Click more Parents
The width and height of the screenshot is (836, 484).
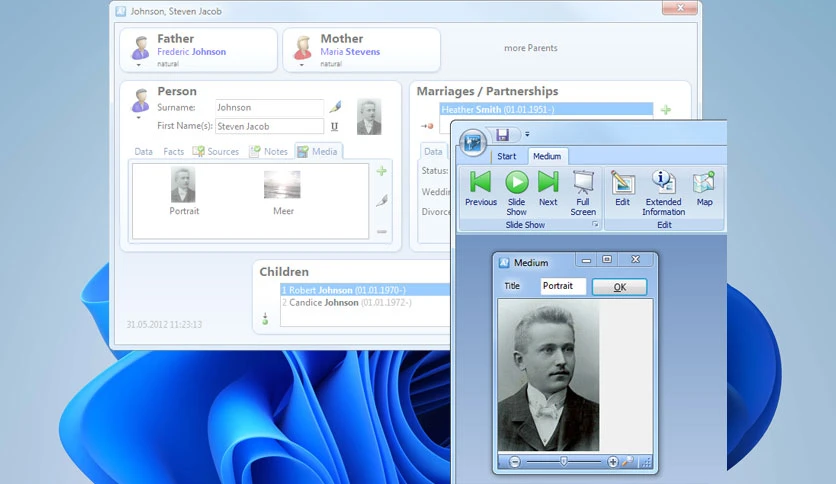(x=530, y=48)
